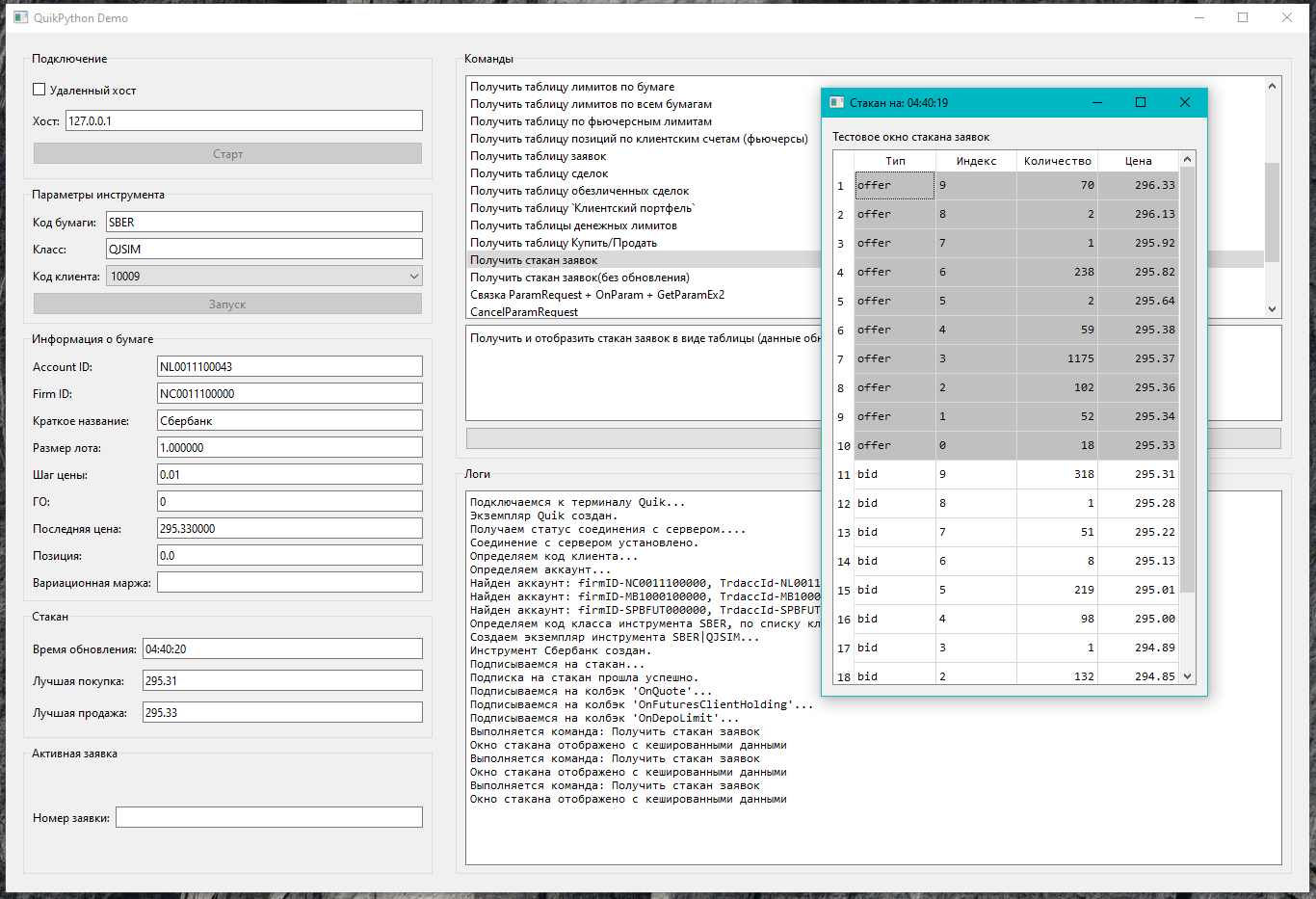The height and width of the screenshot is (899, 1316).
Task: Select 'Получить таблицу сделок' command
Action: (x=539, y=173)
